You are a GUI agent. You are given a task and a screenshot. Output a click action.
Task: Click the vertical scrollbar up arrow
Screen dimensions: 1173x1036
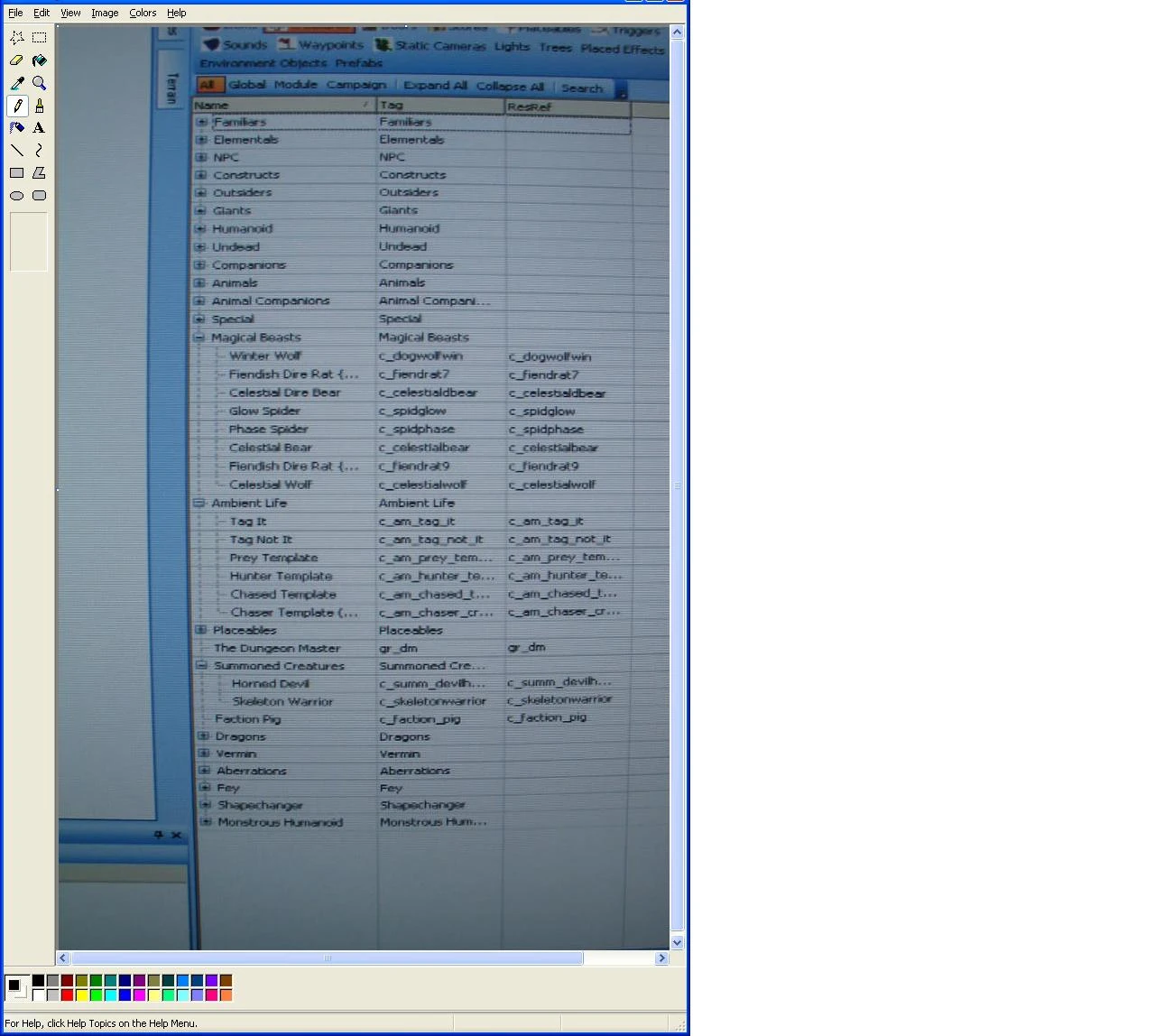click(678, 32)
